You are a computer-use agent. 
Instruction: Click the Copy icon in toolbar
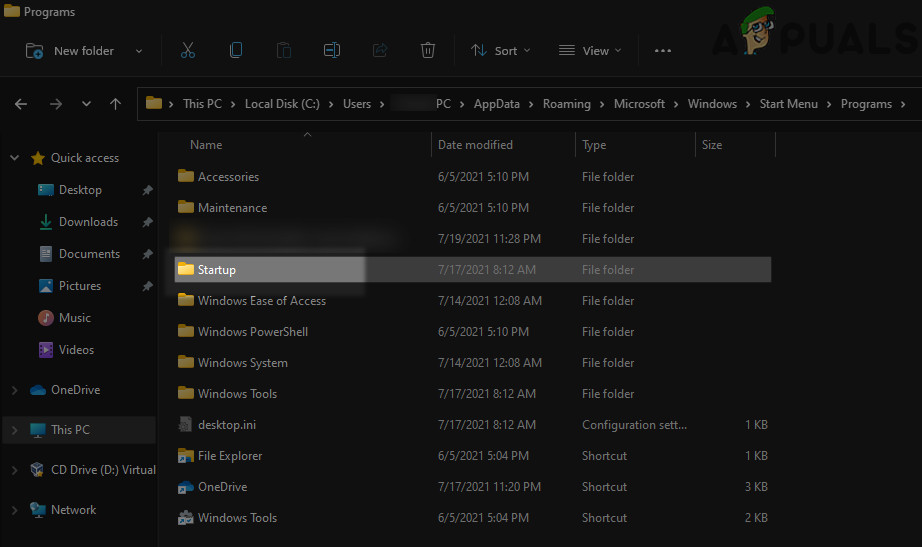[x=236, y=50]
